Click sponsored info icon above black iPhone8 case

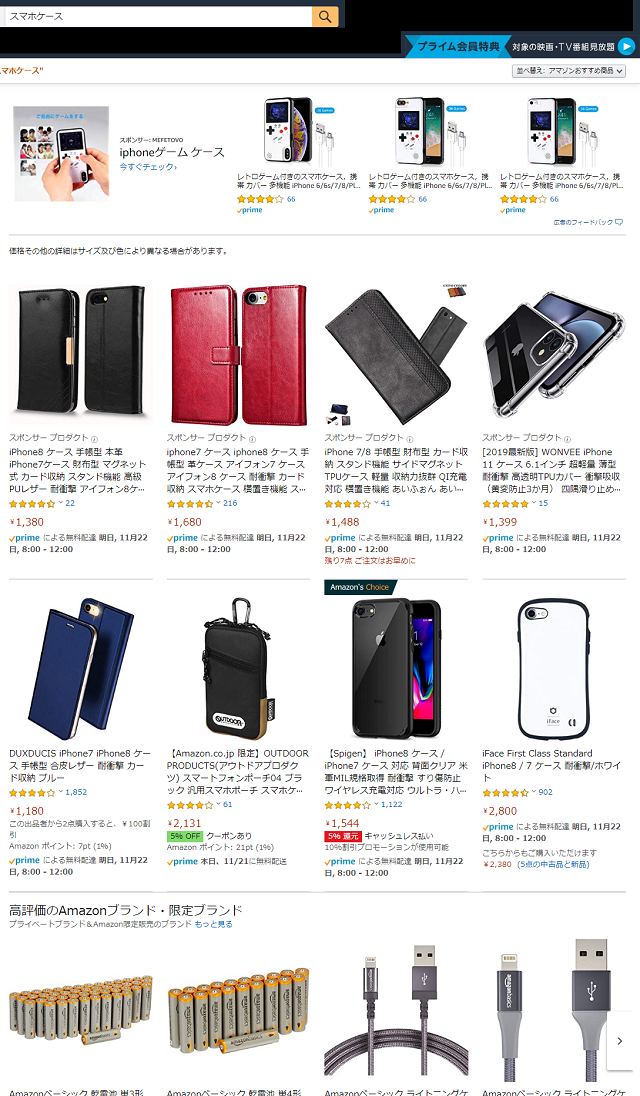[94, 439]
